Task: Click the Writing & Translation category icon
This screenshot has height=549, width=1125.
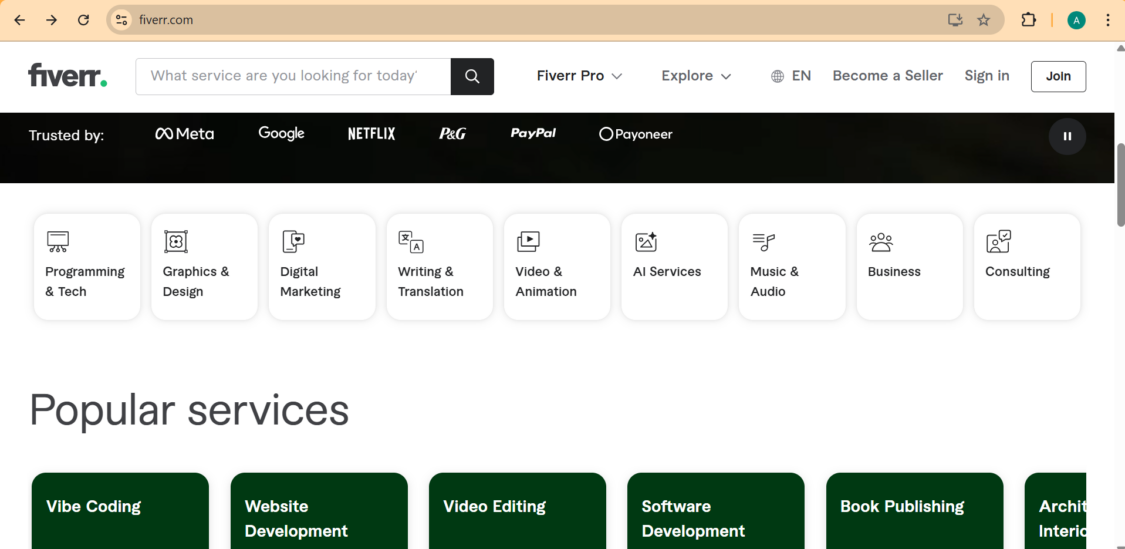Action: coord(411,242)
